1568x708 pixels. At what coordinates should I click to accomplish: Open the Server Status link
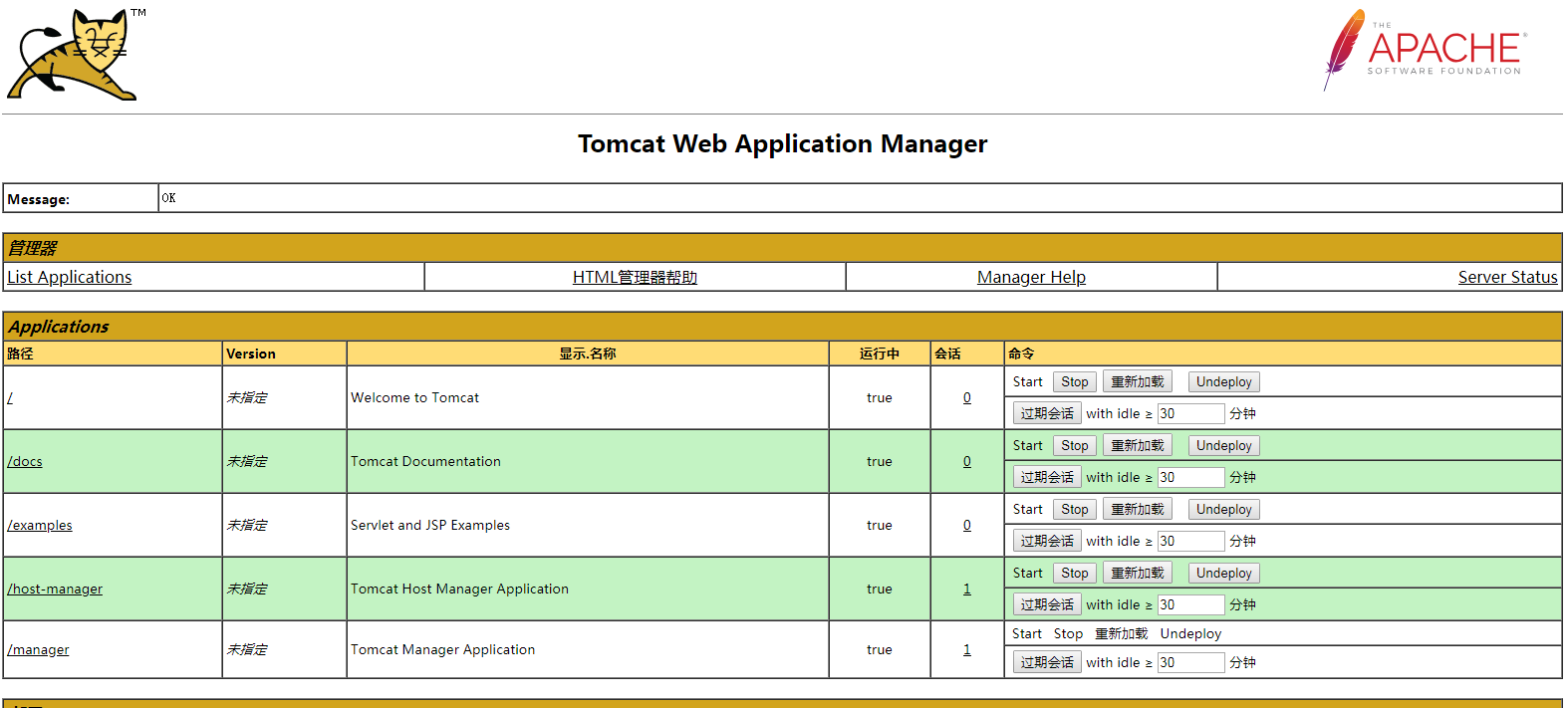1507,277
